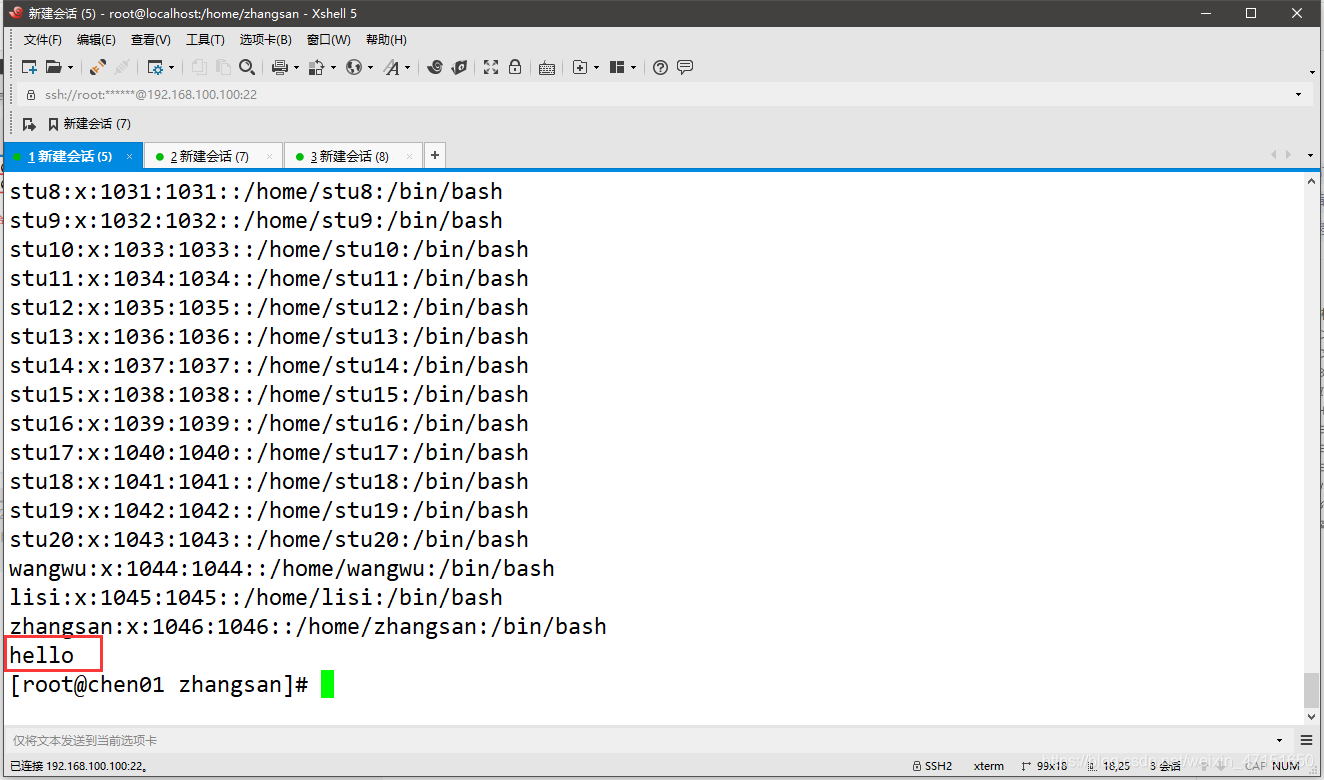1324x780 pixels.
Task: Click 99x18 terminal size in status bar
Action: (x=1044, y=766)
